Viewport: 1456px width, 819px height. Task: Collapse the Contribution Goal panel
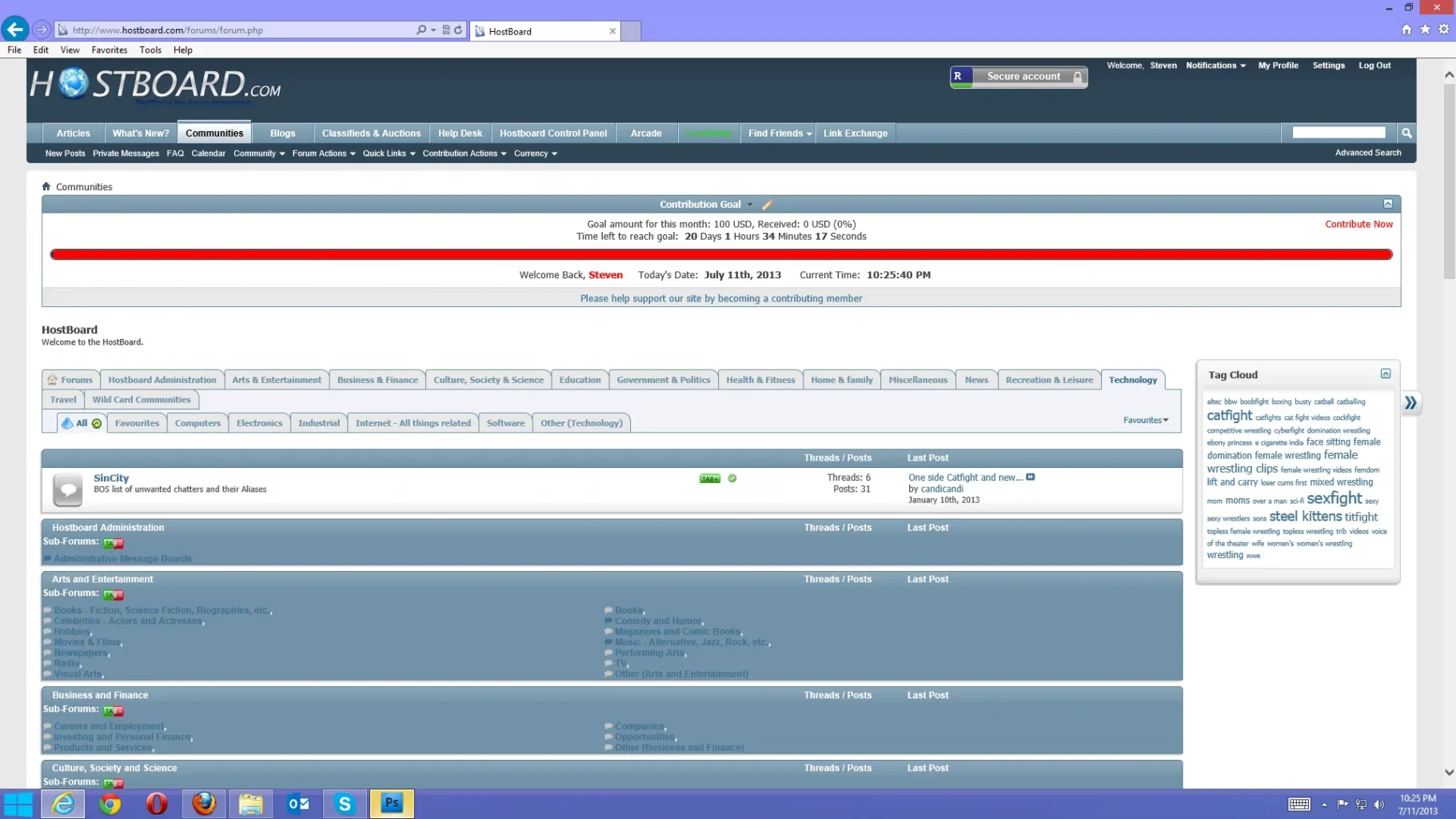tap(1388, 204)
